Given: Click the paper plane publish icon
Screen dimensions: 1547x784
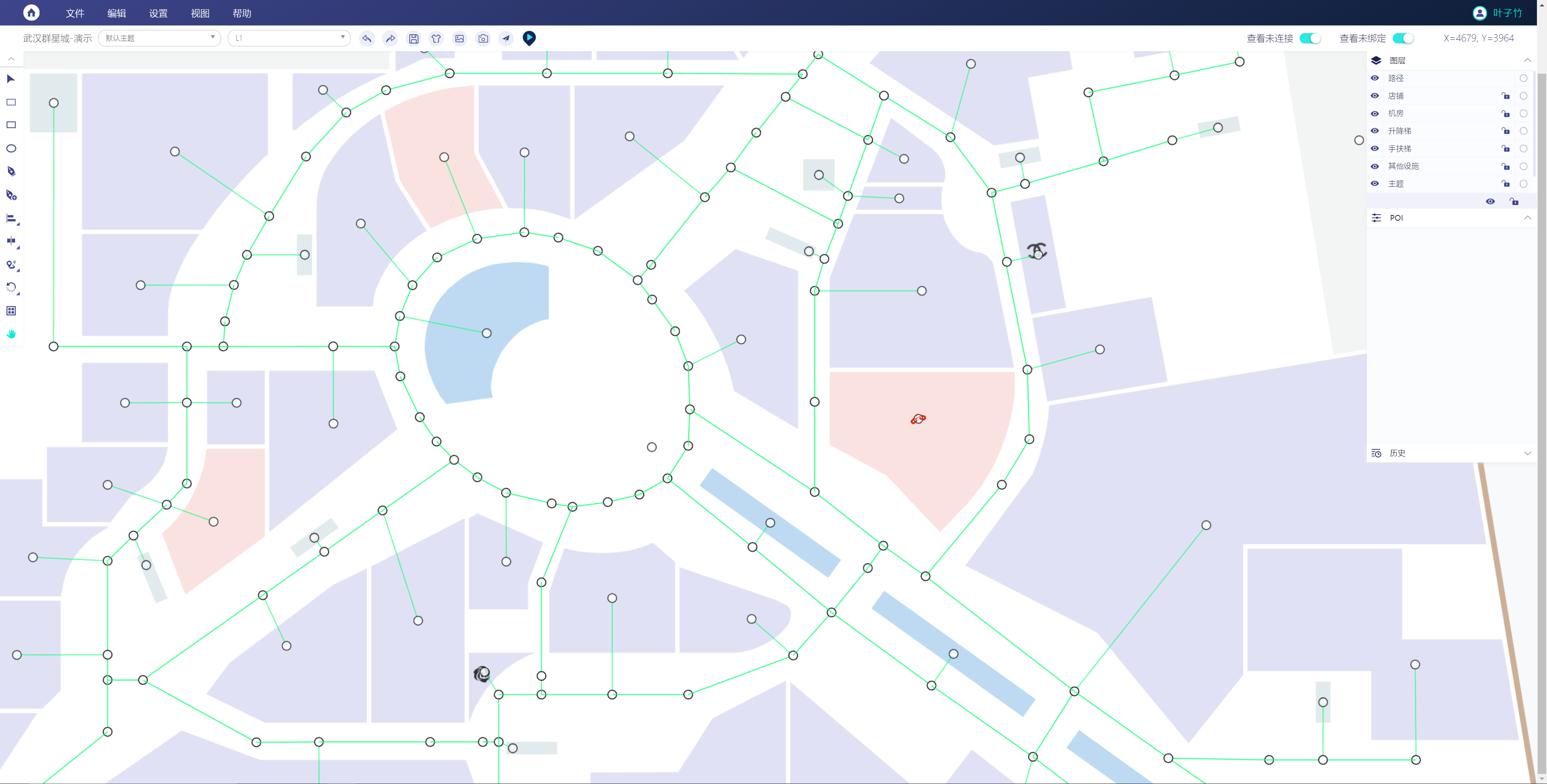Looking at the screenshot, I should coord(506,38).
